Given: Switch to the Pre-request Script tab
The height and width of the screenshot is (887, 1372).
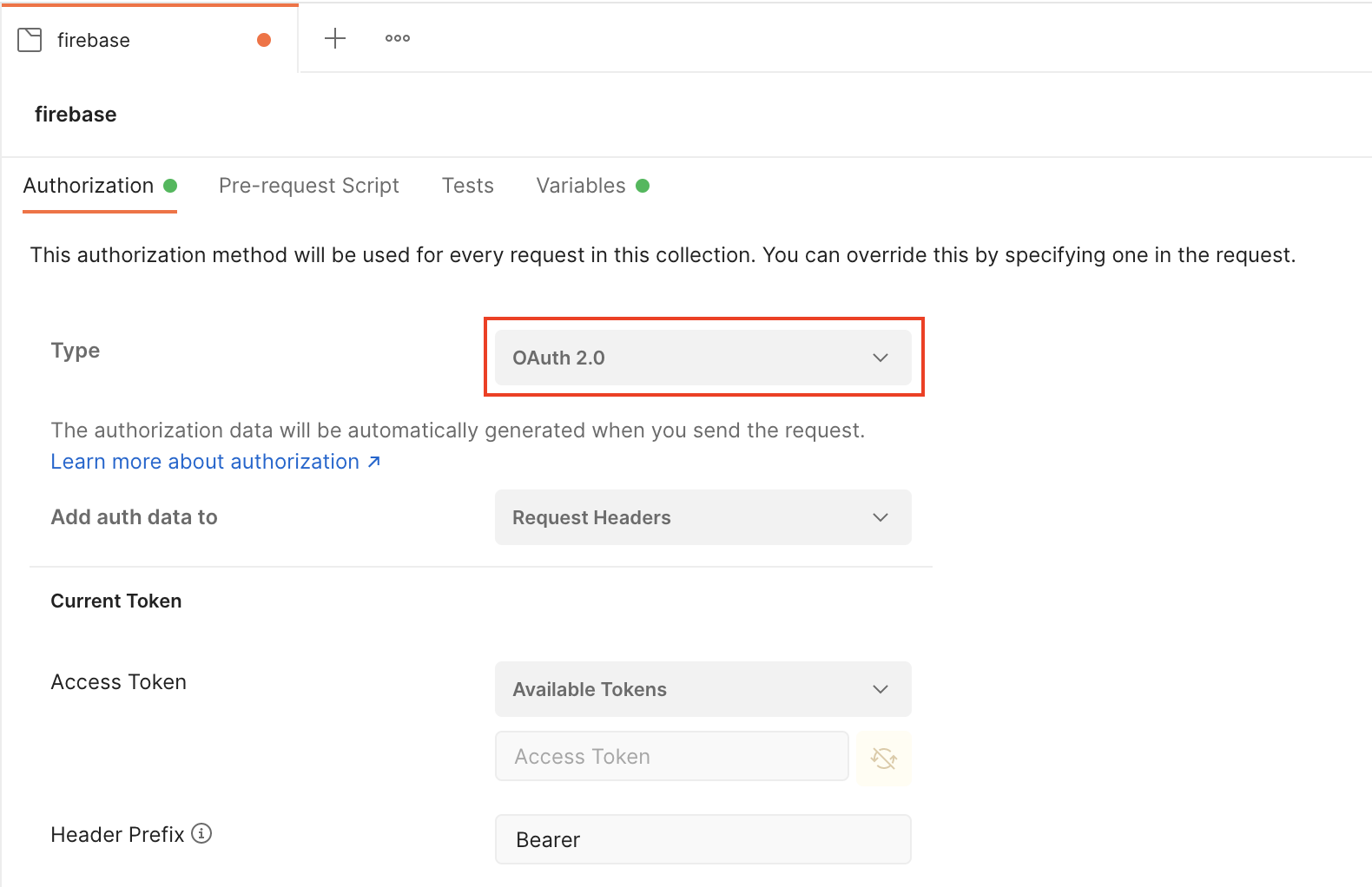Looking at the screenshot, I should (308, 186).
